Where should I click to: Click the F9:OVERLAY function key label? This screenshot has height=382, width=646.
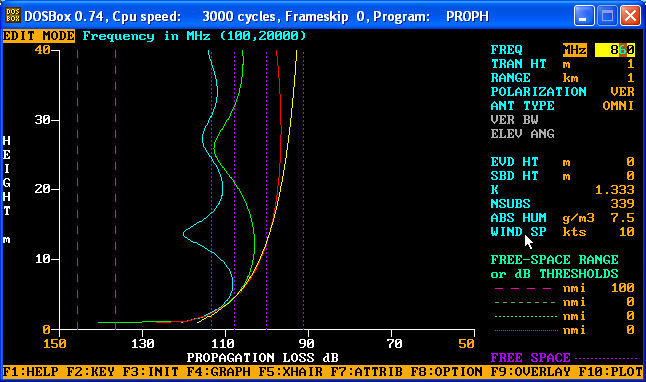point(530,372)
